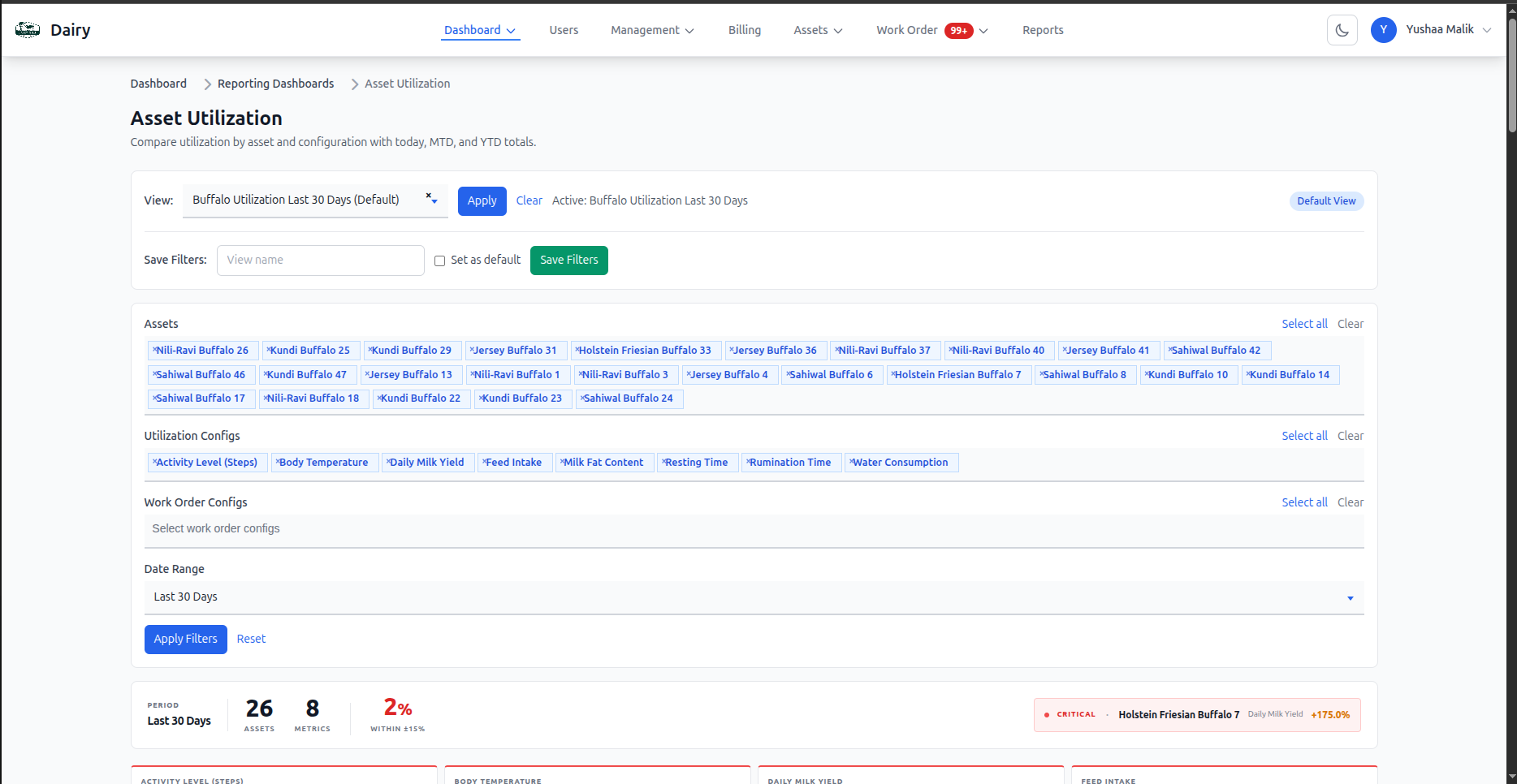Remove Kundi Buffalo 29 tag
Viewport: 1517px width, 784px height.
pyautogui.click(x=370, y=350)
